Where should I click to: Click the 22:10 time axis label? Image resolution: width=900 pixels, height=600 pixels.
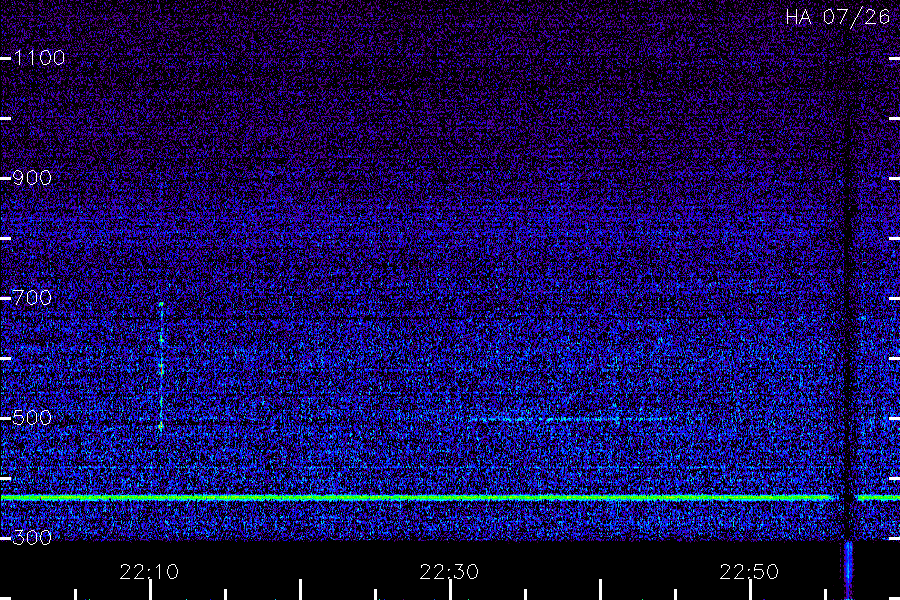coord(149,572)
